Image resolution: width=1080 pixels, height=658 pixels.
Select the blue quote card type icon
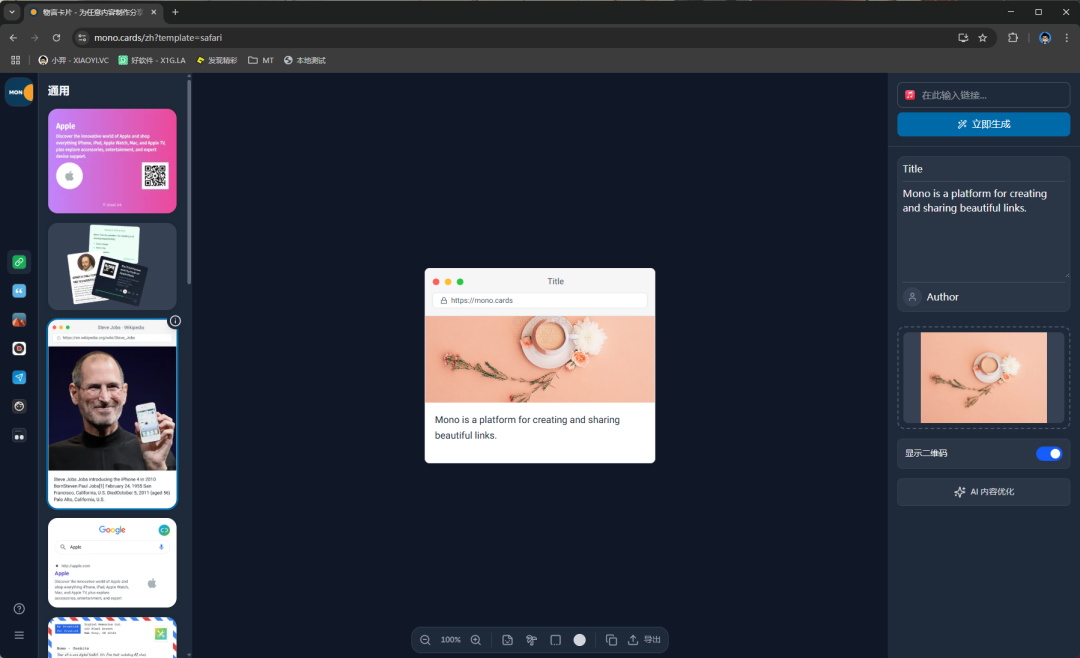[19, 291]
